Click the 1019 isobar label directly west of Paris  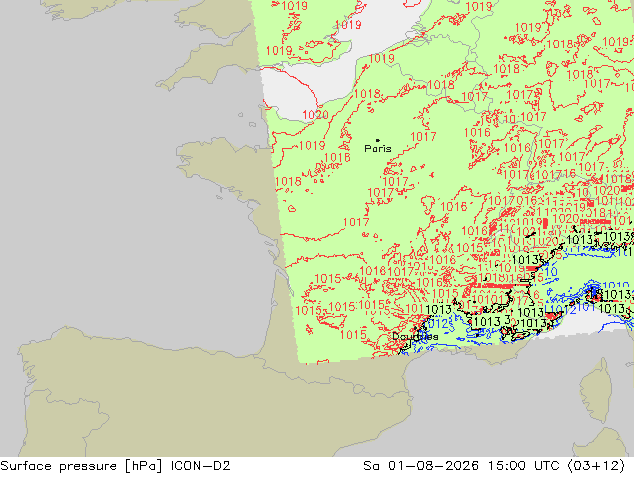click(x=312, y=145)
